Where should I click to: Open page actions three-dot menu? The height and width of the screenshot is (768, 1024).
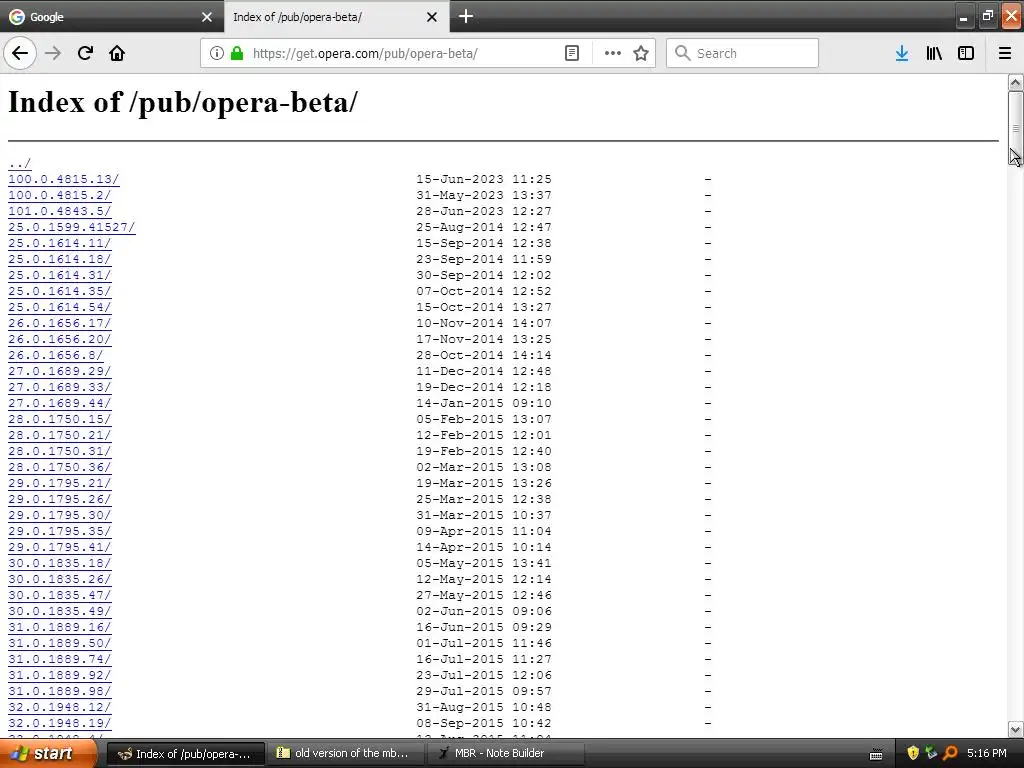[612, 53]
